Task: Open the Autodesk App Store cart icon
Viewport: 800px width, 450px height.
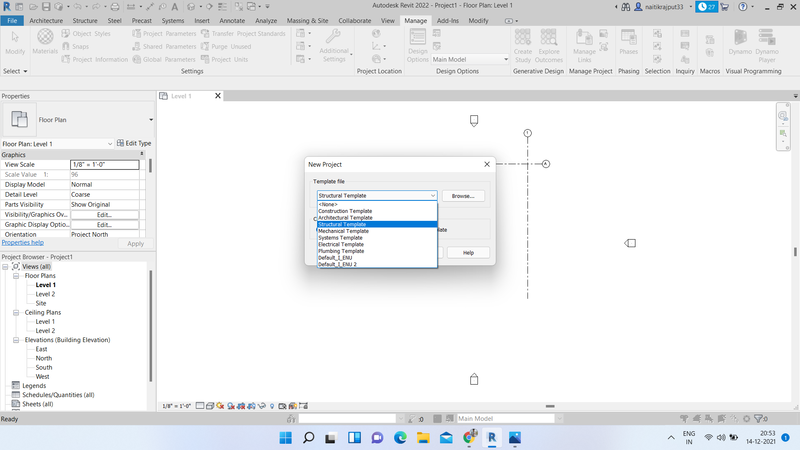Action: [x=724, y=7]
